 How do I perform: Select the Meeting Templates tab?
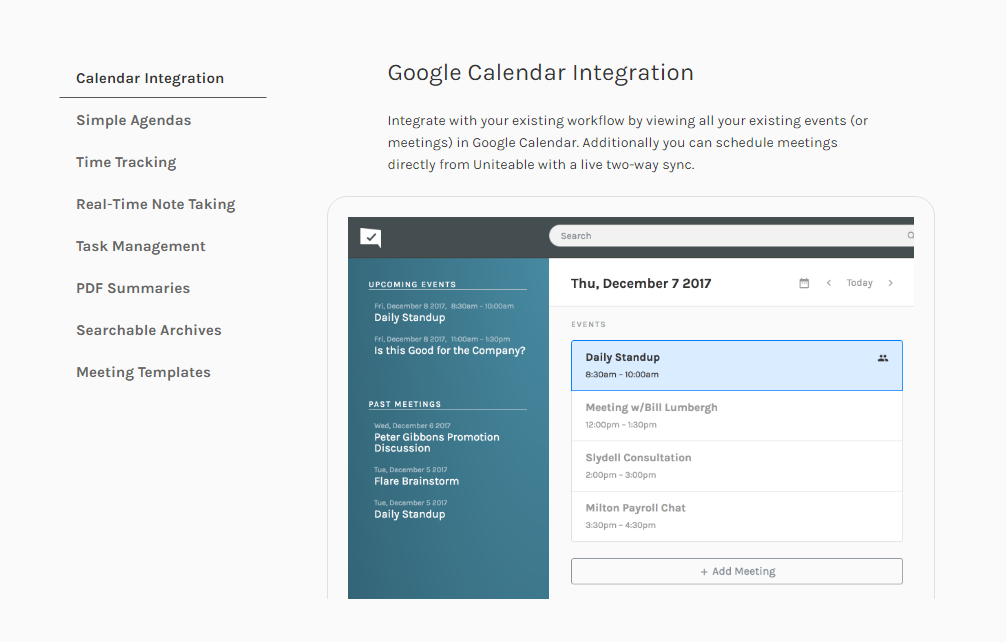pyautogui.click(x=143, y=373)
